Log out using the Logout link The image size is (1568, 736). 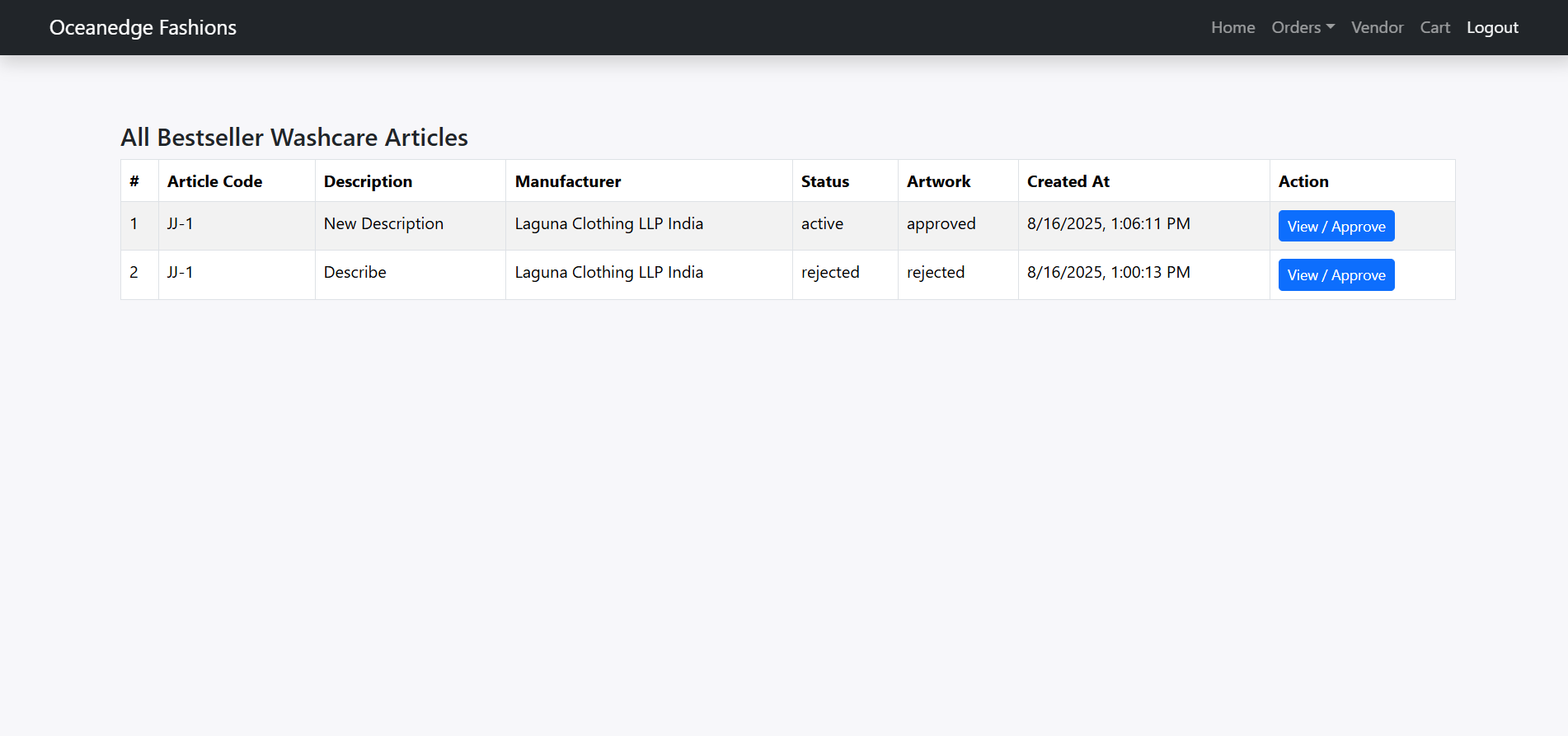click(x=1492, y=27)
